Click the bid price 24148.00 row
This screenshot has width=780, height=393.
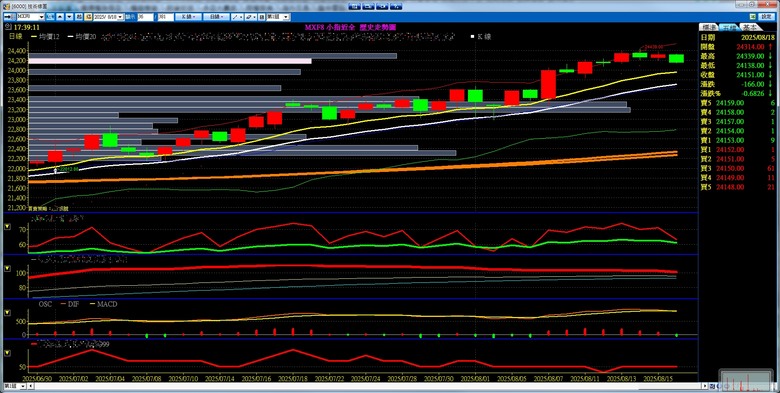click(x=738, y=187)
